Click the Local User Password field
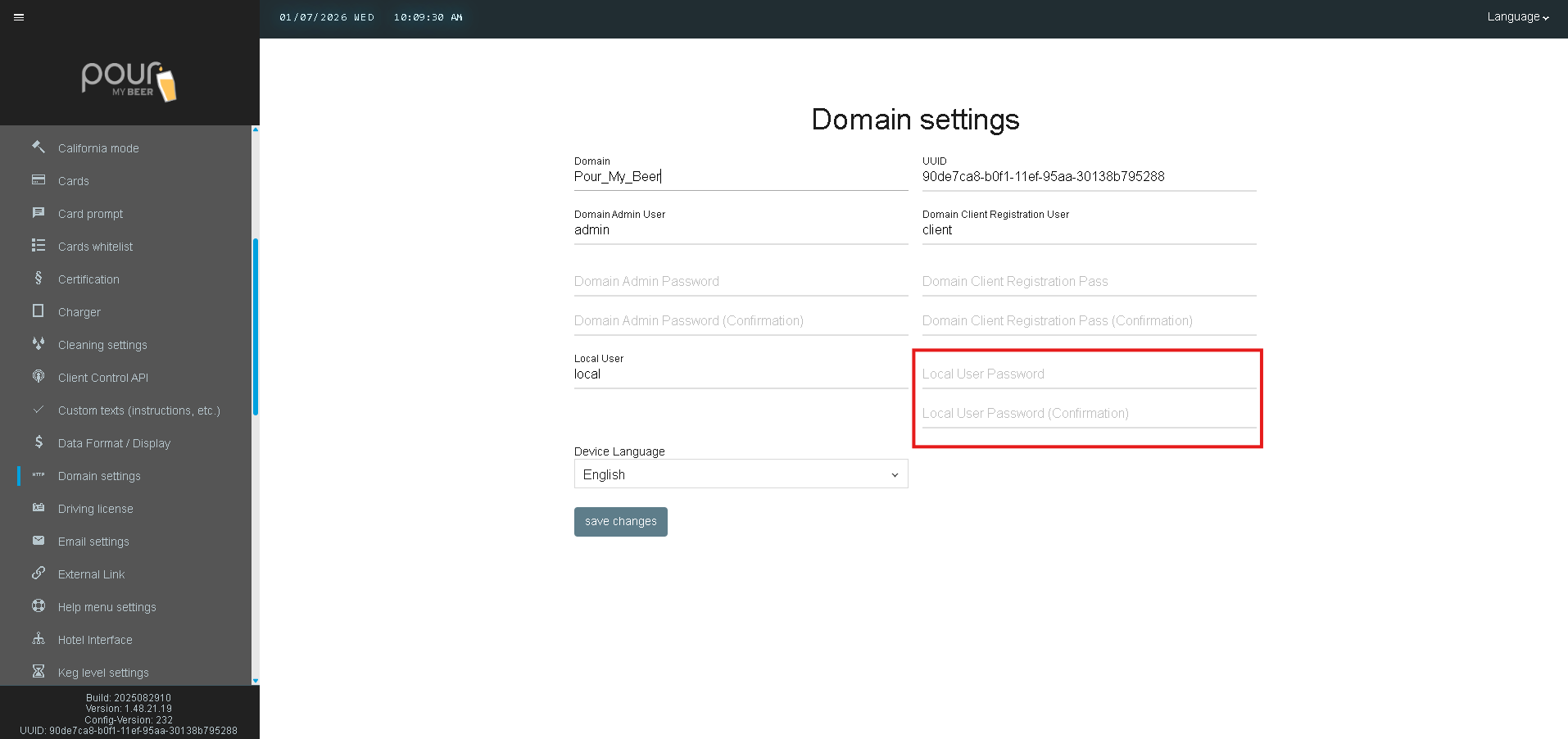This screenshot has width=1568, height=739. (1088, 374)
